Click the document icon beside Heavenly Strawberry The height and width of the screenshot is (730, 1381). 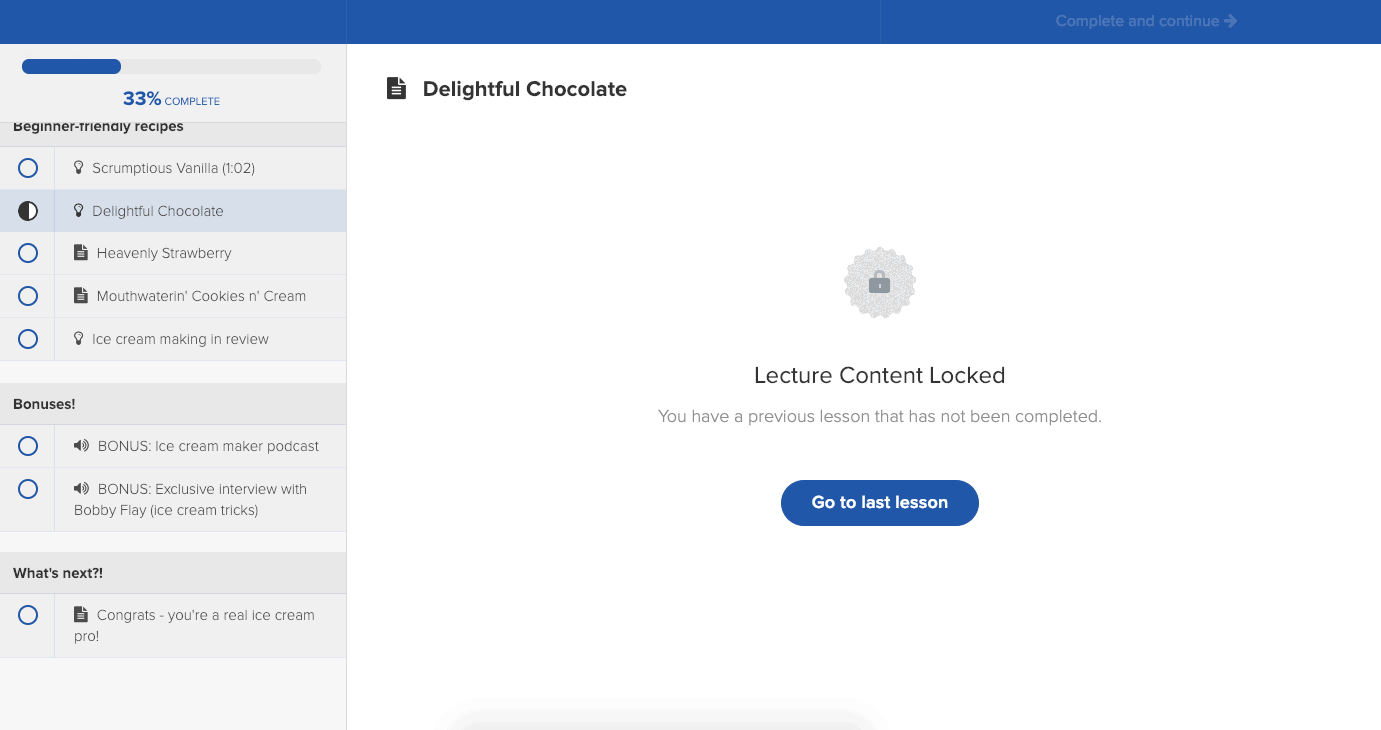[x=81, y=253]
